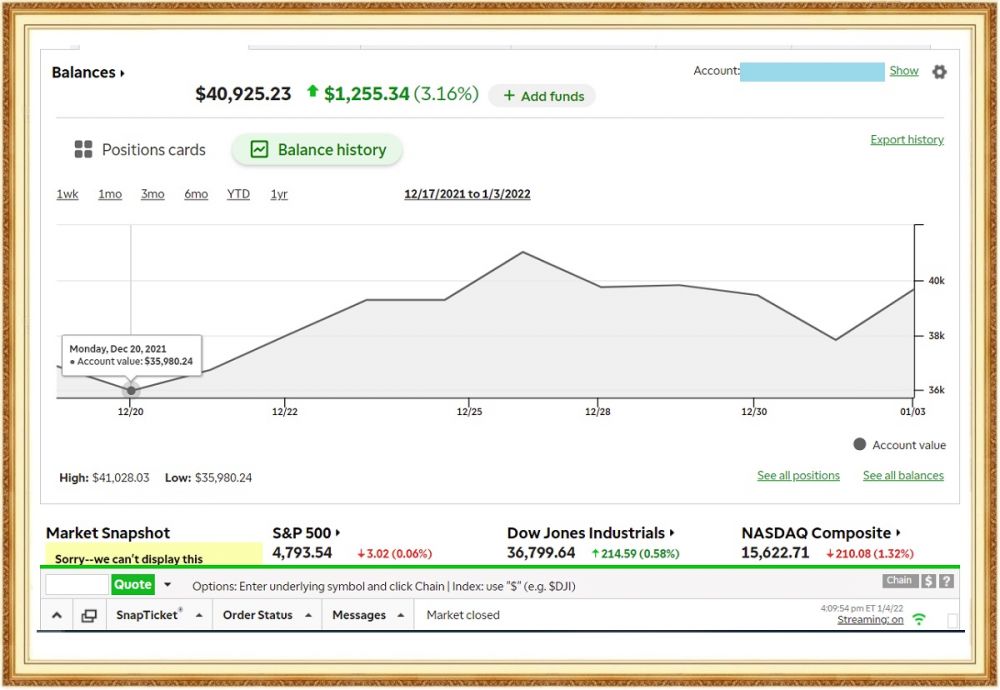Expand the Quote dropdown arrow
This screenshot has width=1000, height=690.
click(x=167, y=585)
